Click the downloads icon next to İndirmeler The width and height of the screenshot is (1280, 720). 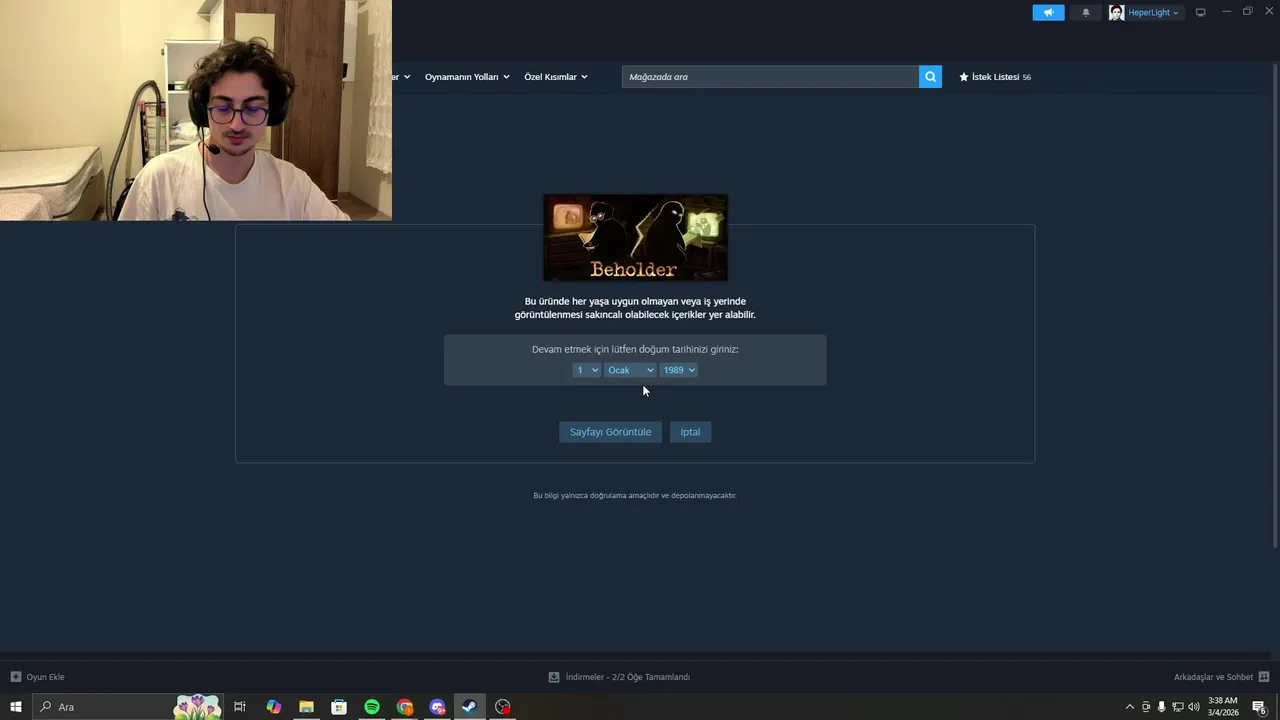click(x=554, y=677)
